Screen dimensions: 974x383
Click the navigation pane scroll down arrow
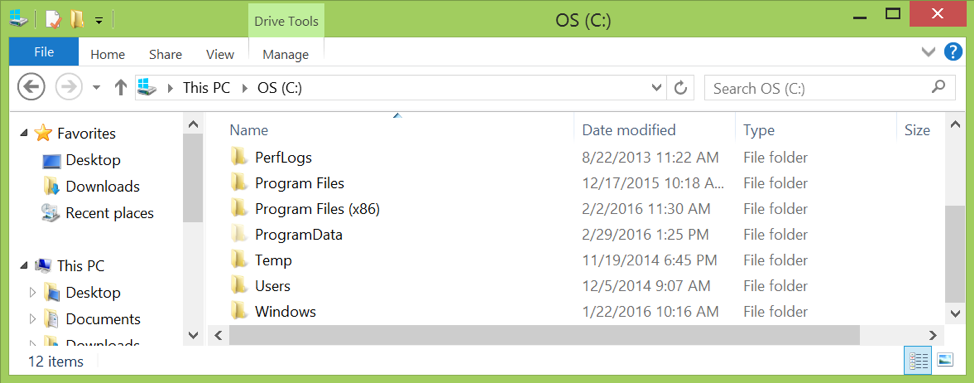(x=193, y=335)
